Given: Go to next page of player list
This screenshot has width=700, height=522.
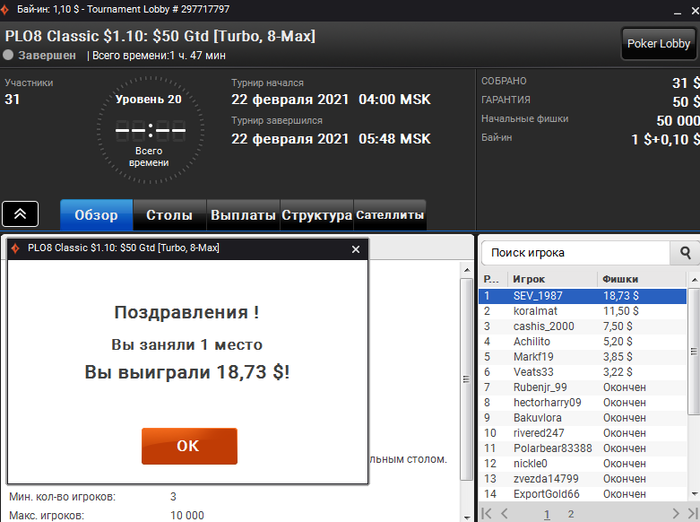Looking at the screenshot, I should pos(675,514).
